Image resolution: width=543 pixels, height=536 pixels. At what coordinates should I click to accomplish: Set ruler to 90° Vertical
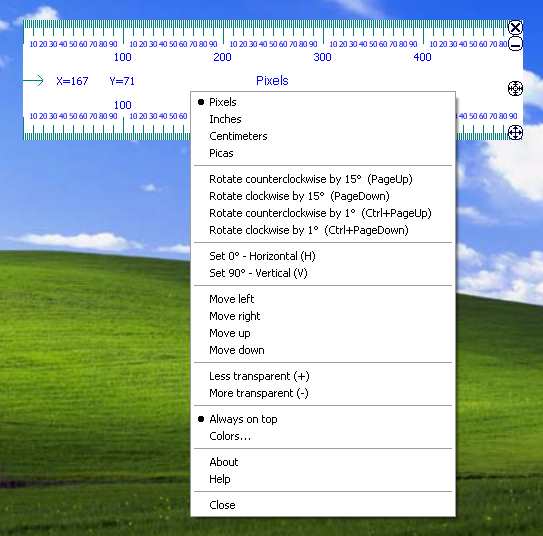click(x=323, y=273)
